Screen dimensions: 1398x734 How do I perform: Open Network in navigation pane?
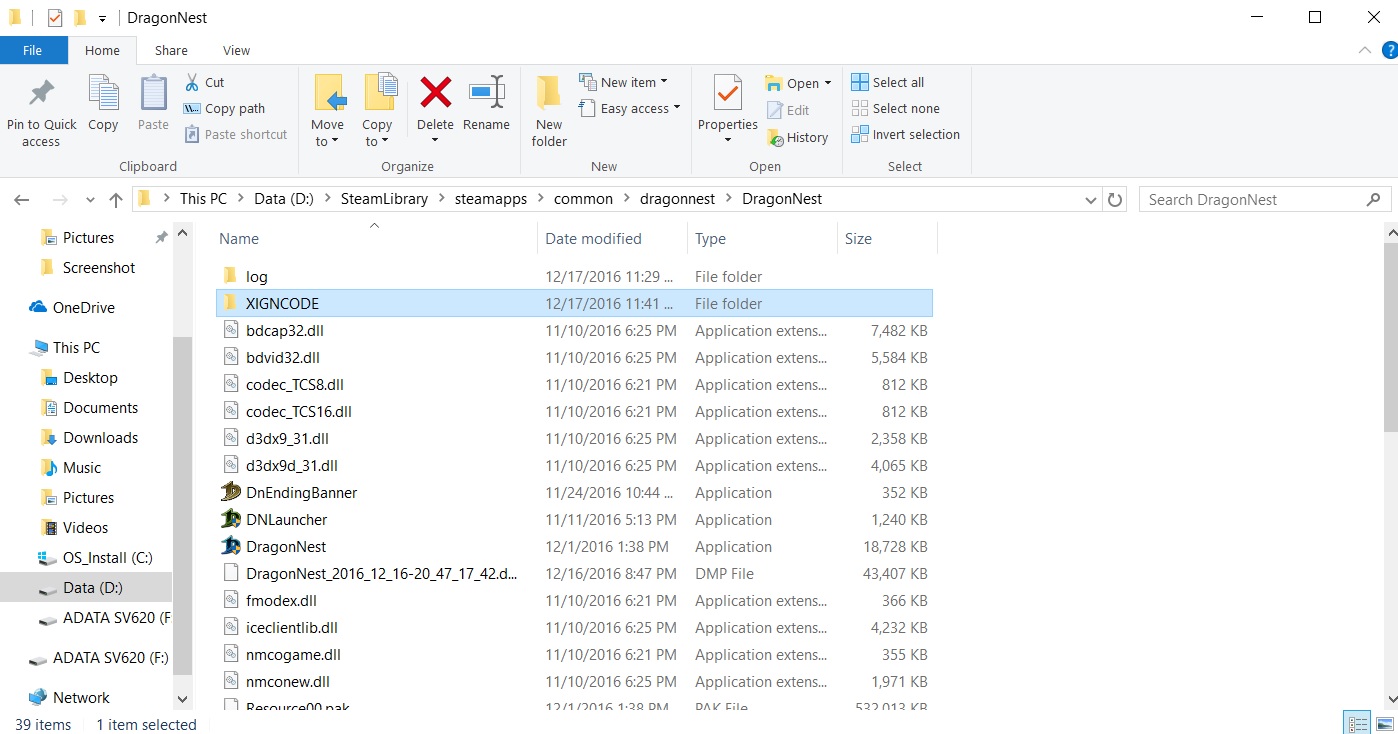click(69, 697)
